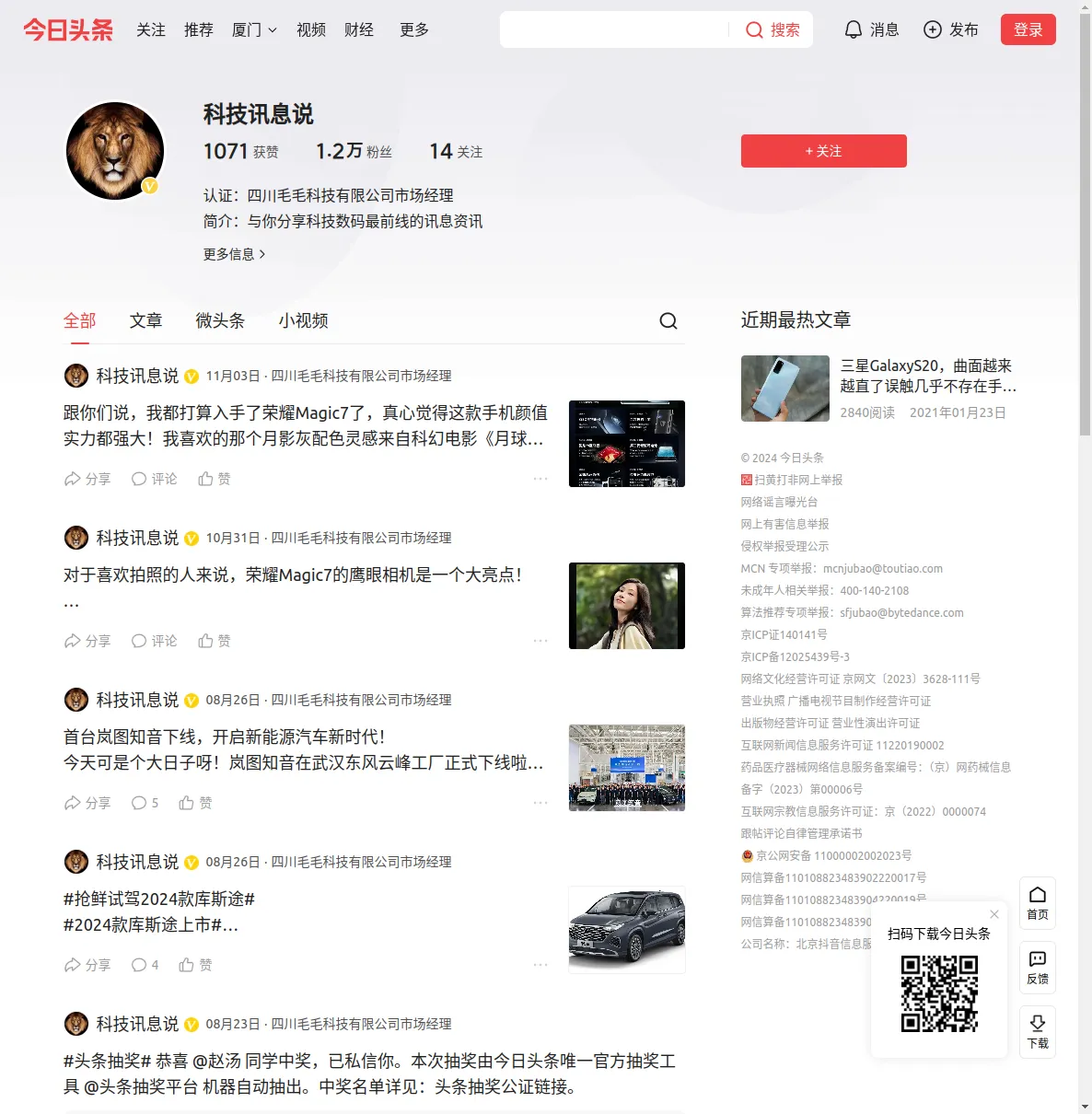Click the 今日头条 logo
The image size is (1092, 1114).
[x=68, y=29]
